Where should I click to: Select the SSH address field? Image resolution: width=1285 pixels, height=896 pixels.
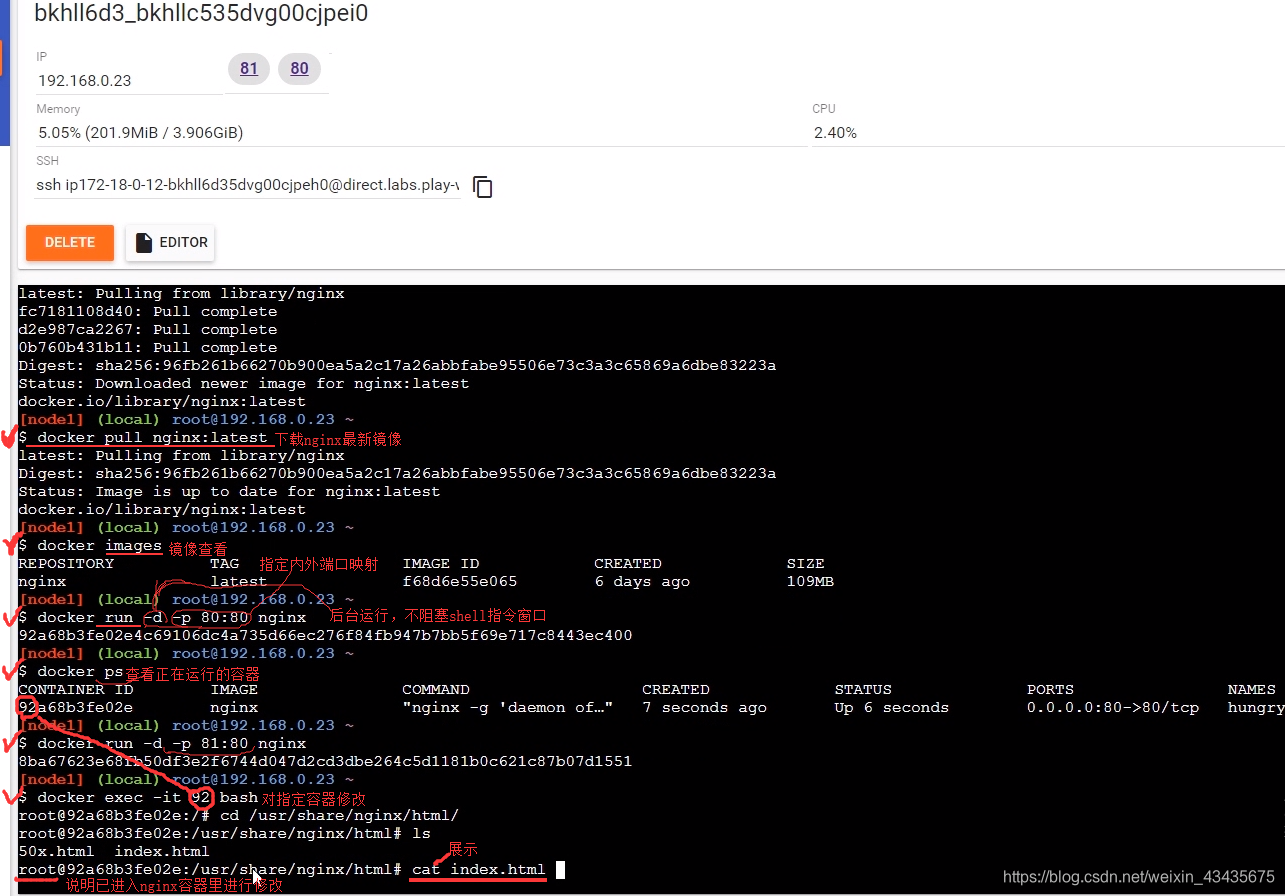[248, 185]
